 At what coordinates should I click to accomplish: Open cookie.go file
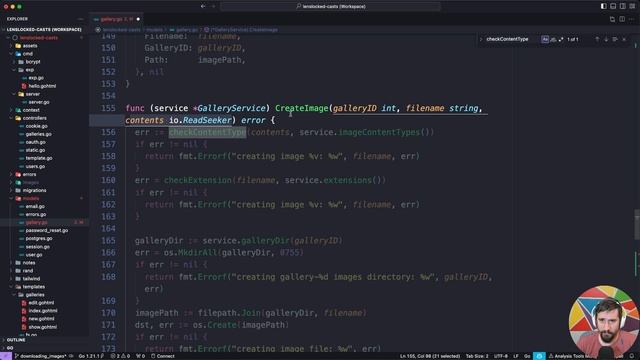[37, 126]
